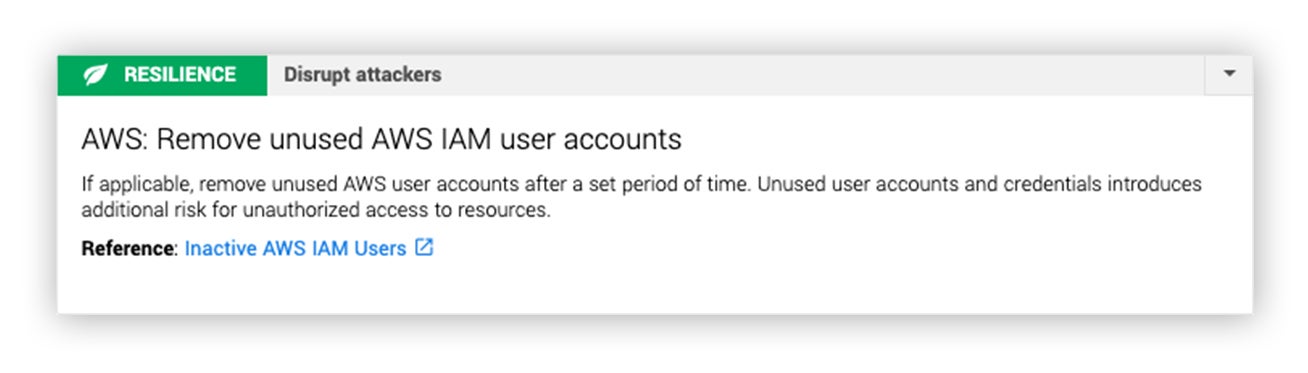1308x373 pixels.
Task: Click description line starting with If applicable
Action: [641, 185]
